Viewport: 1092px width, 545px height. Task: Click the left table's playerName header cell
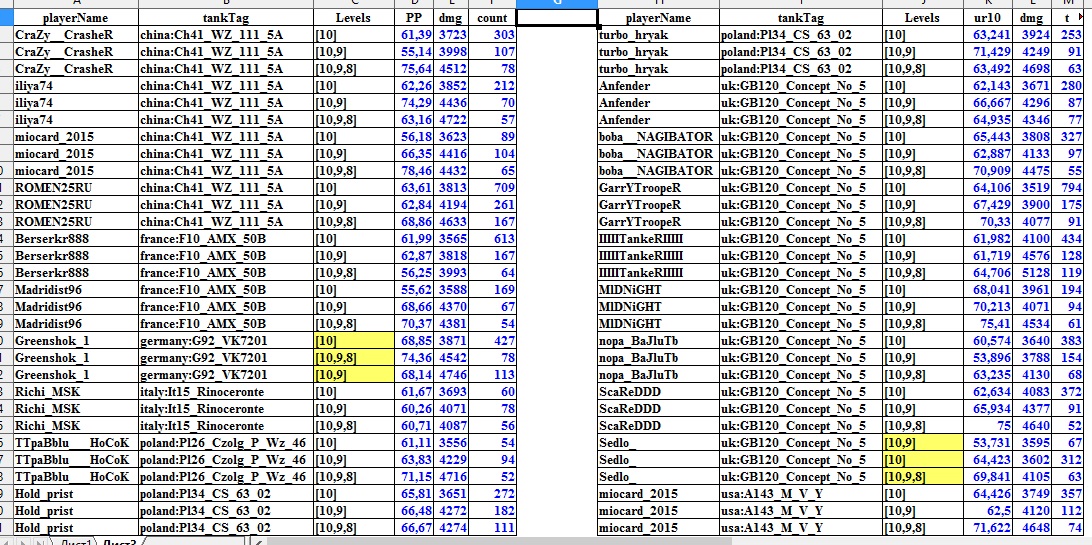coord(76,17)
